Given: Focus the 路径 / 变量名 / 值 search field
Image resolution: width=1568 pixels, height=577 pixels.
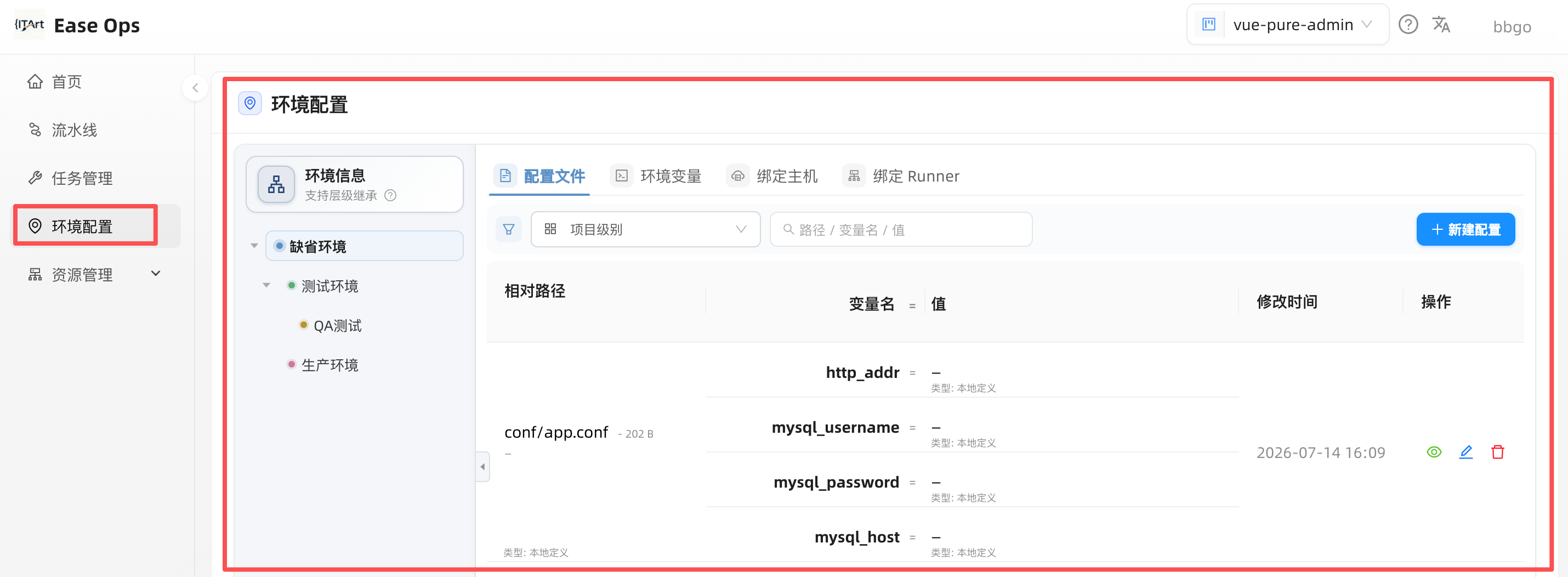Looking at the screenshot, I should 901,229.
